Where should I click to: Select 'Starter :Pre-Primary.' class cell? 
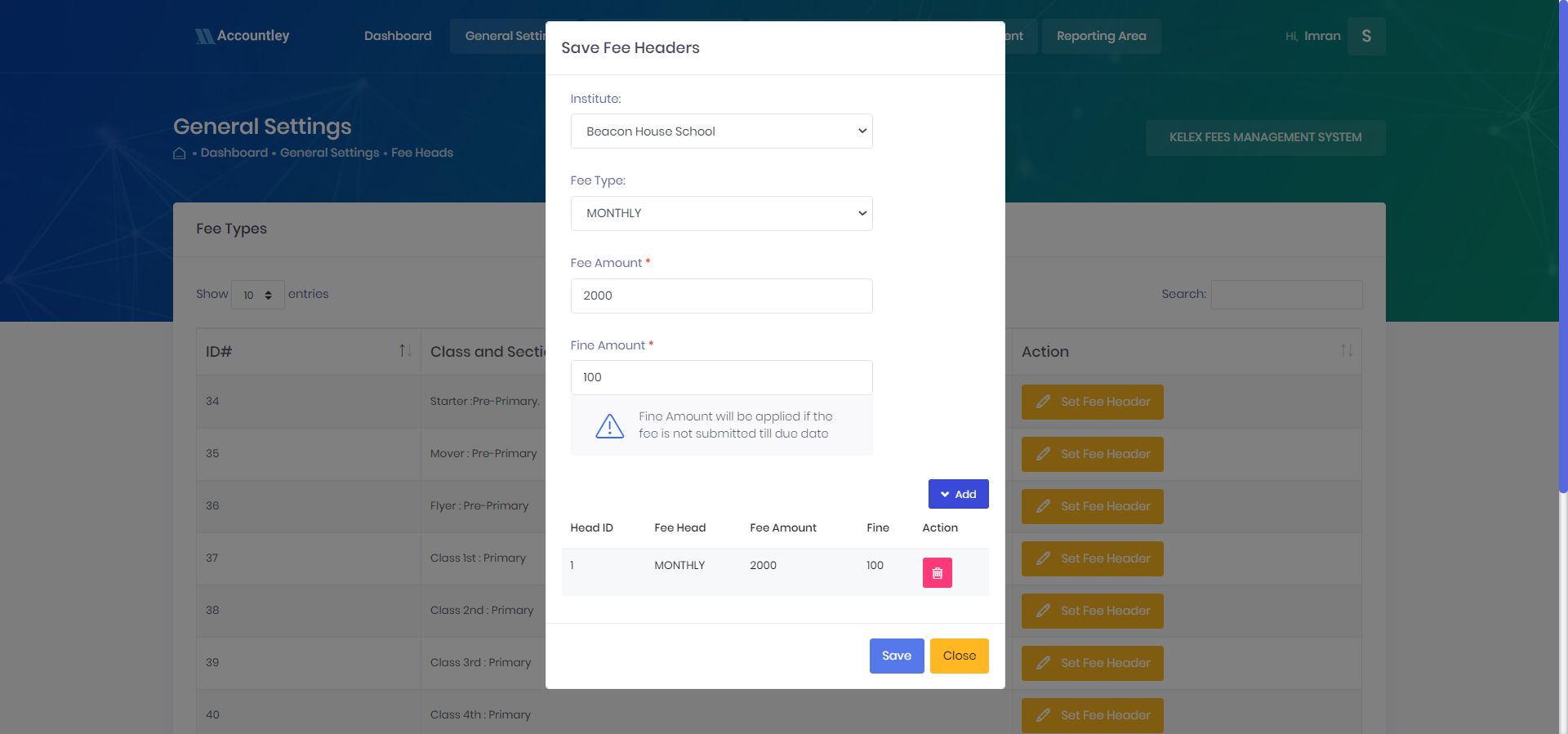[x=485, y=401]
